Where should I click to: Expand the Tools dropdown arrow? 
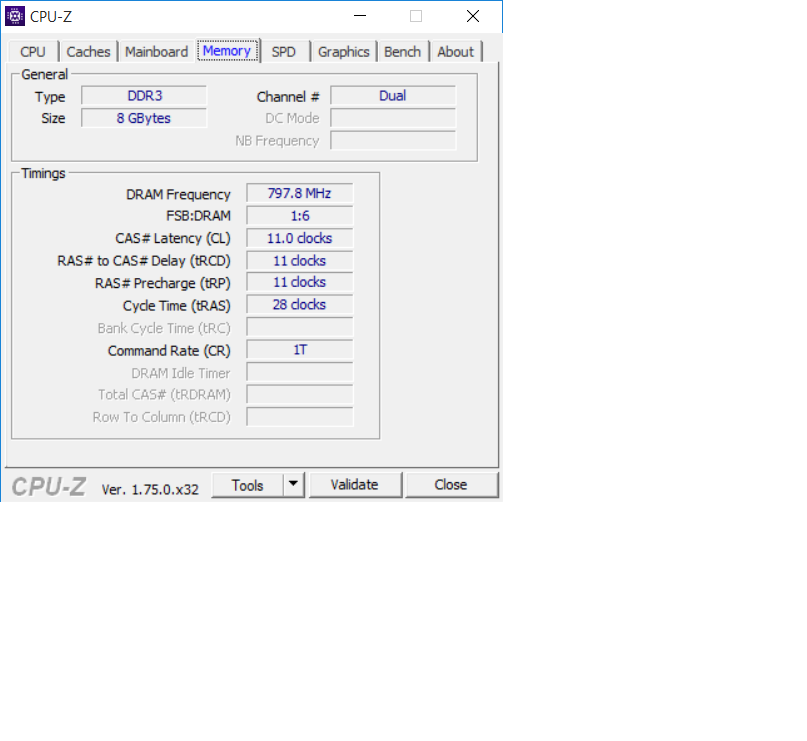coord(293,485)
